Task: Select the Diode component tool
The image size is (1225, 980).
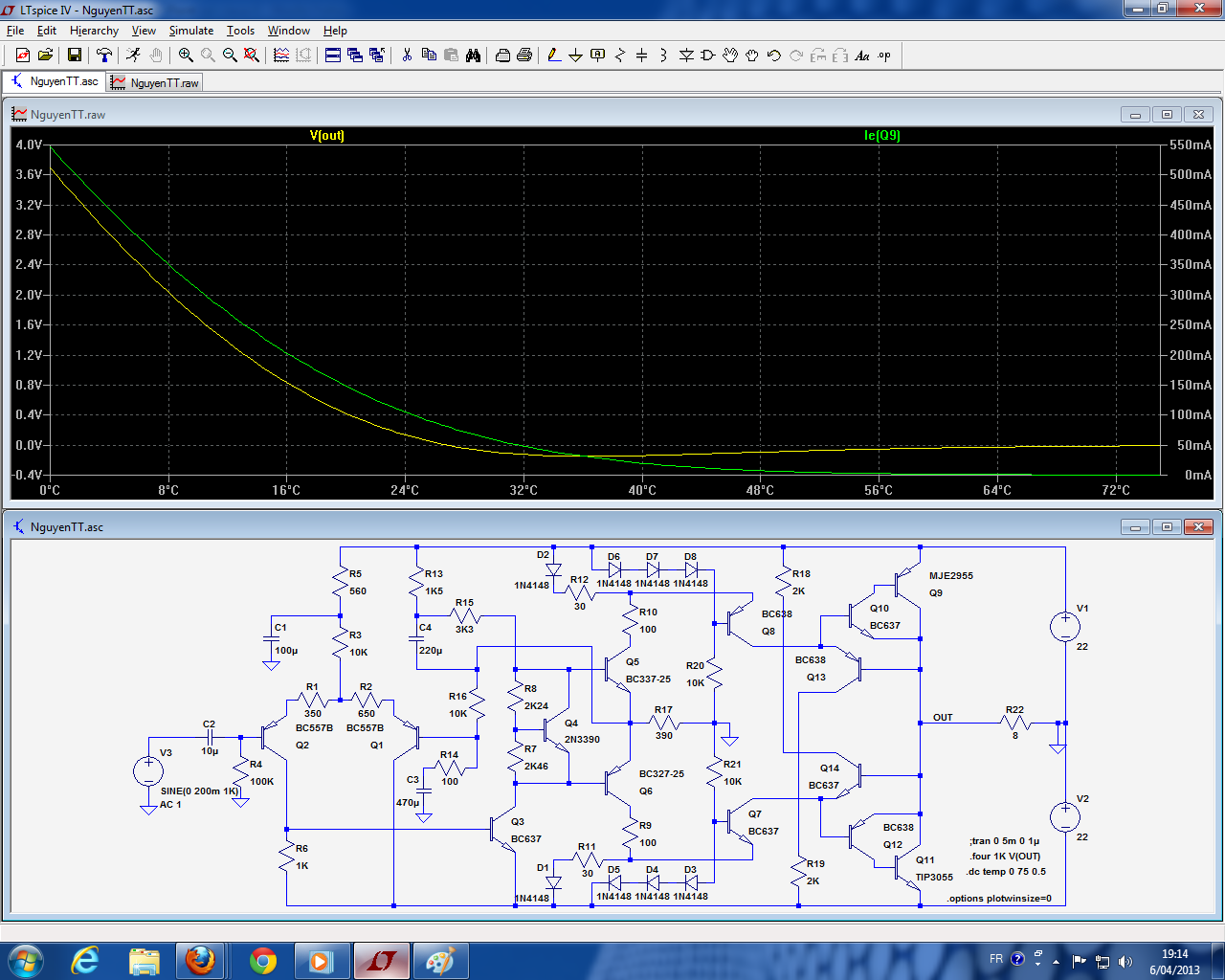Action: point(686,56)
